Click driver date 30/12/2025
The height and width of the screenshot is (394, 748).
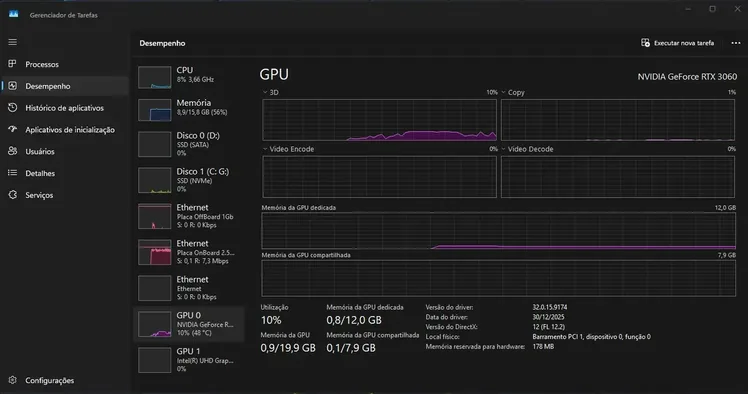click(x=548, y=317)
